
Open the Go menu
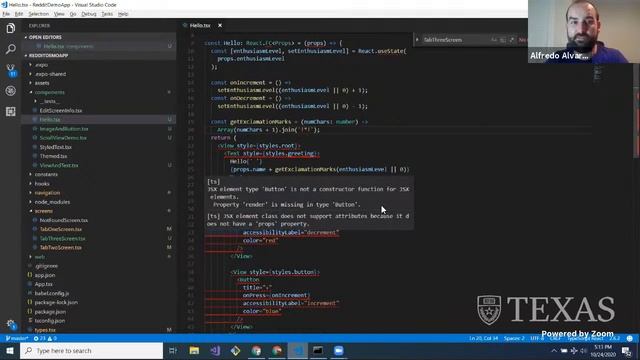(x=73, y=14)
